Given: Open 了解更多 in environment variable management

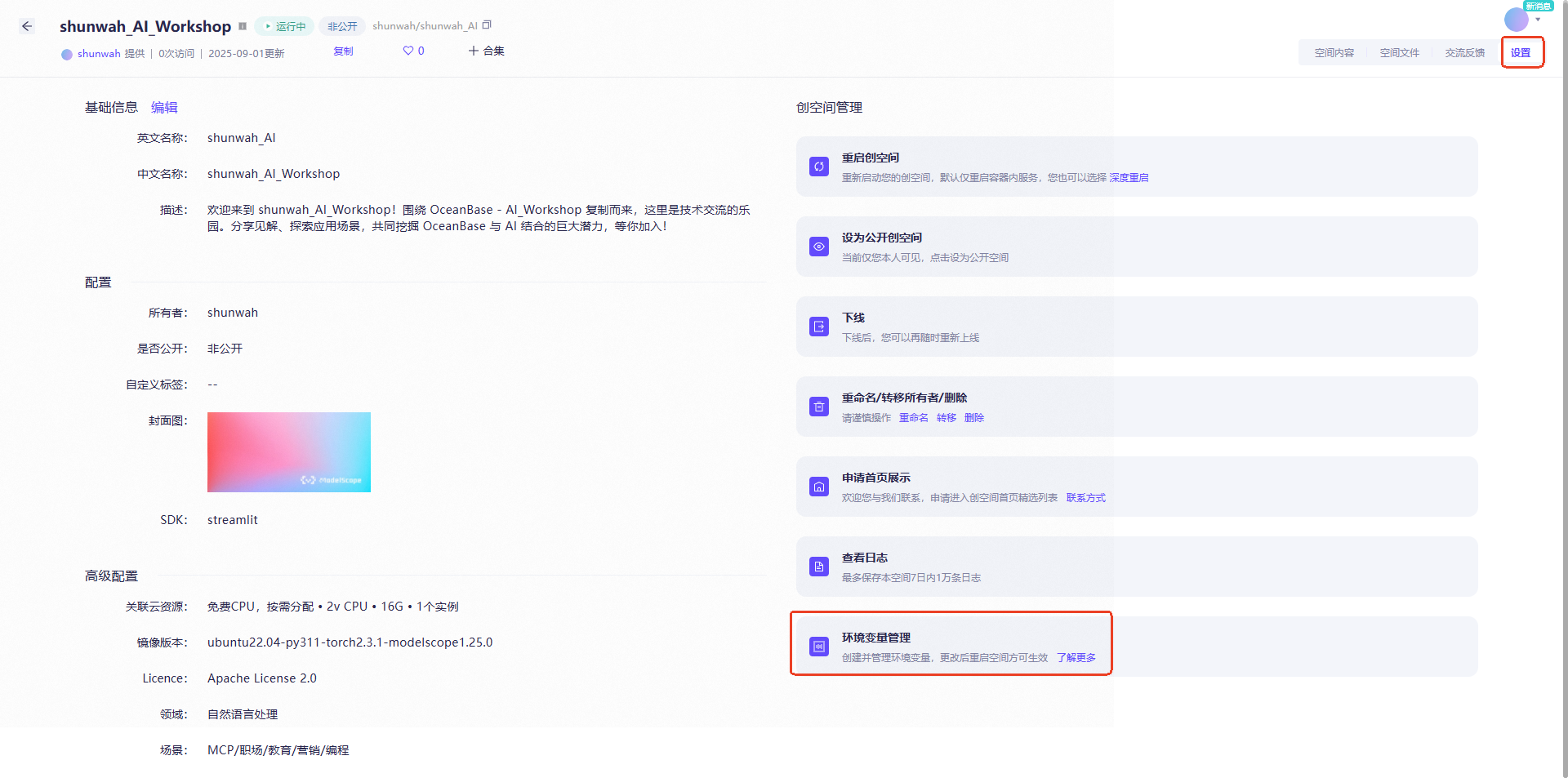Looking at the screenshot, I should tap(1076, 657).
